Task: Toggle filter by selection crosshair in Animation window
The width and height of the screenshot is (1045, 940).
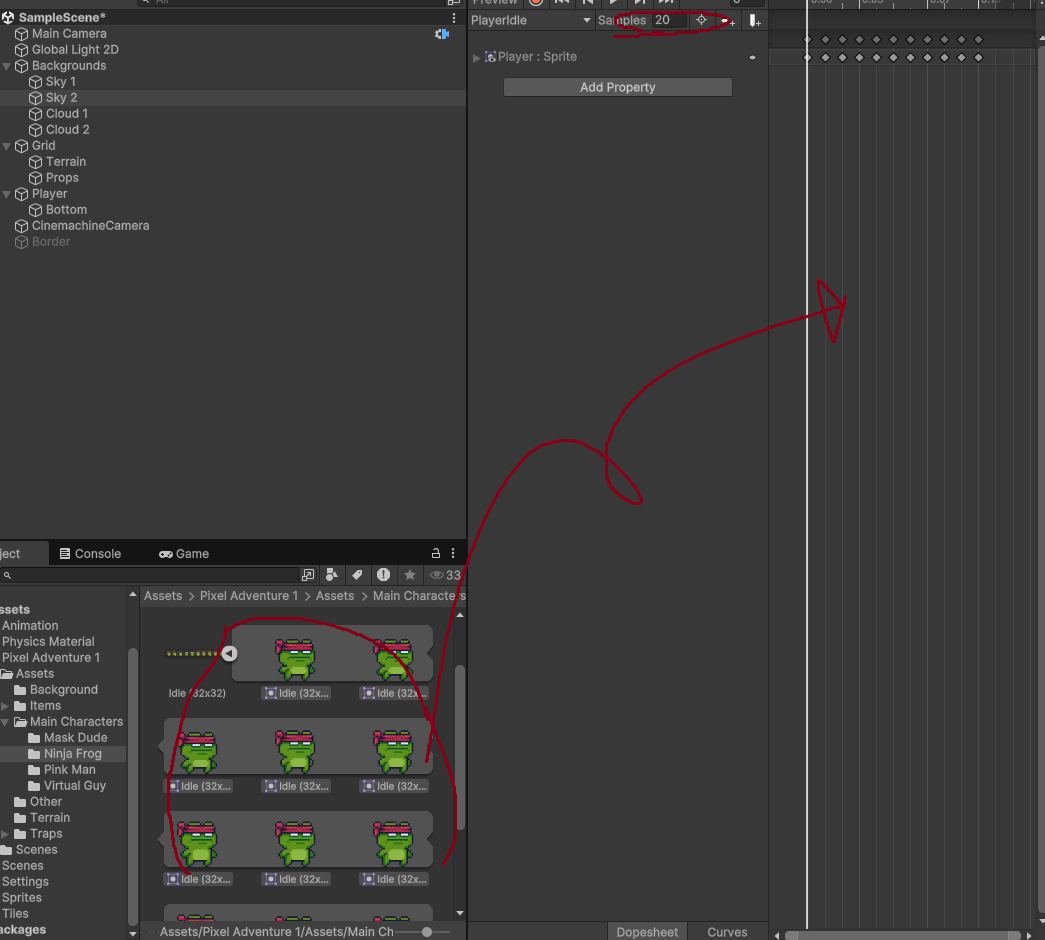Action: click(x=701, y=20)
